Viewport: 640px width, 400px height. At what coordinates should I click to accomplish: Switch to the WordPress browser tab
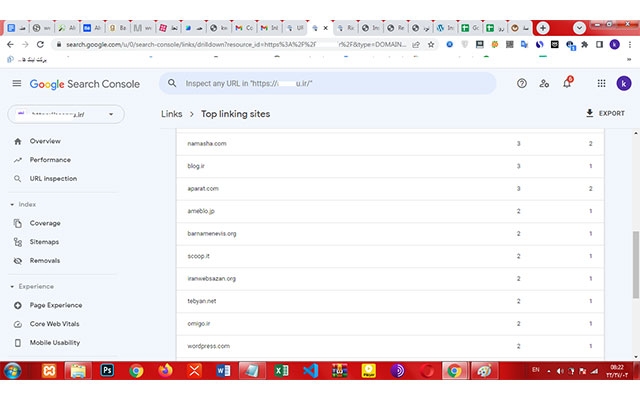(x=445, y=28)
